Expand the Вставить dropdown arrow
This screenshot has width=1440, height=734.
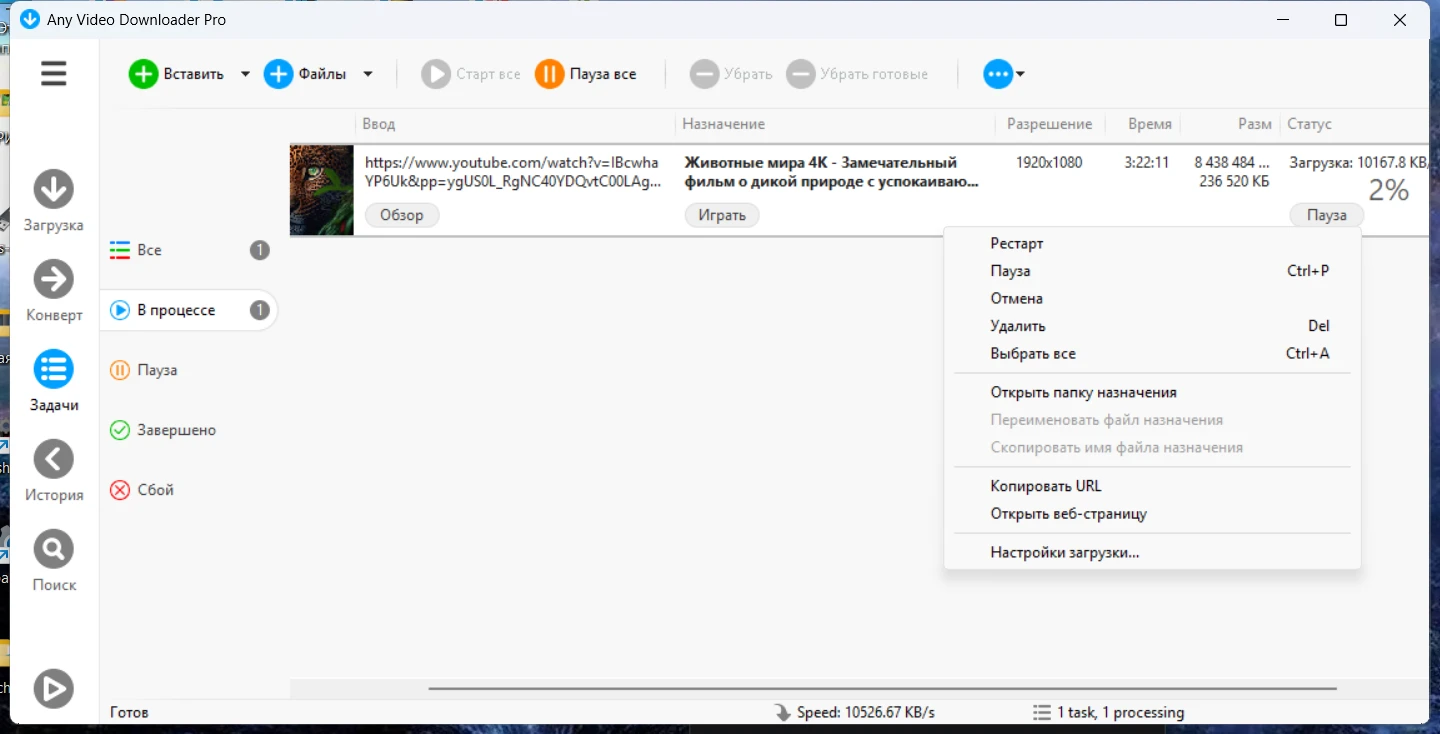[245, 74]
